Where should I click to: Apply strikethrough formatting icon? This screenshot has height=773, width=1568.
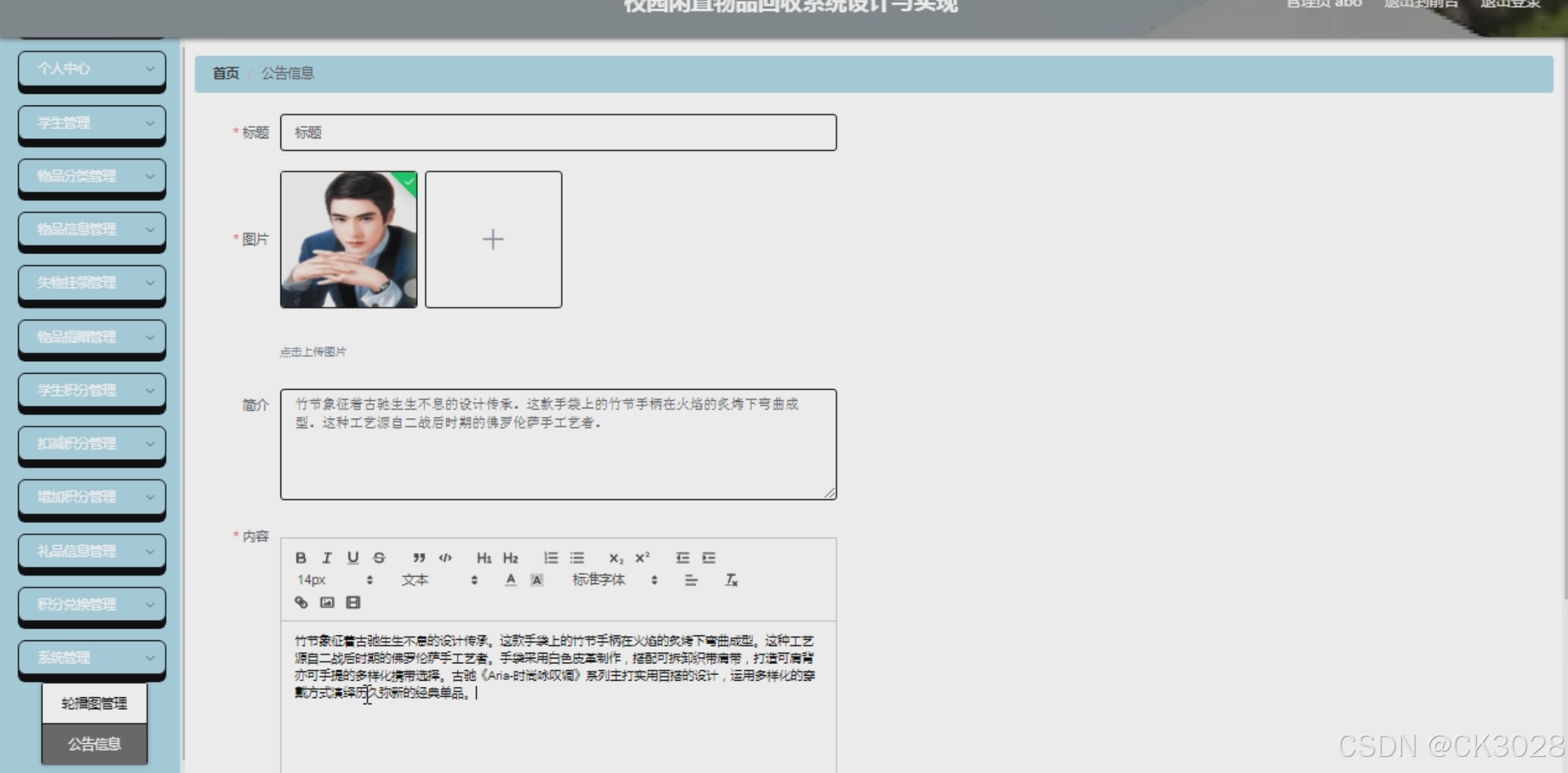coord(379,558)
